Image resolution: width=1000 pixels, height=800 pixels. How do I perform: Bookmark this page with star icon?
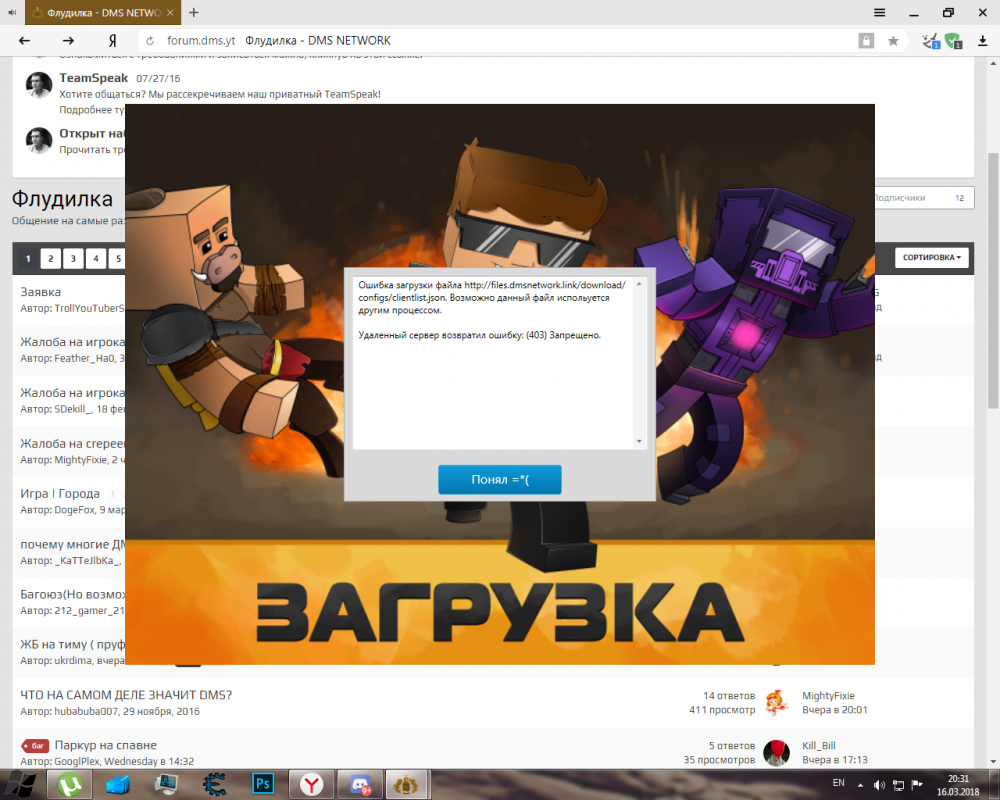(893, 41)
